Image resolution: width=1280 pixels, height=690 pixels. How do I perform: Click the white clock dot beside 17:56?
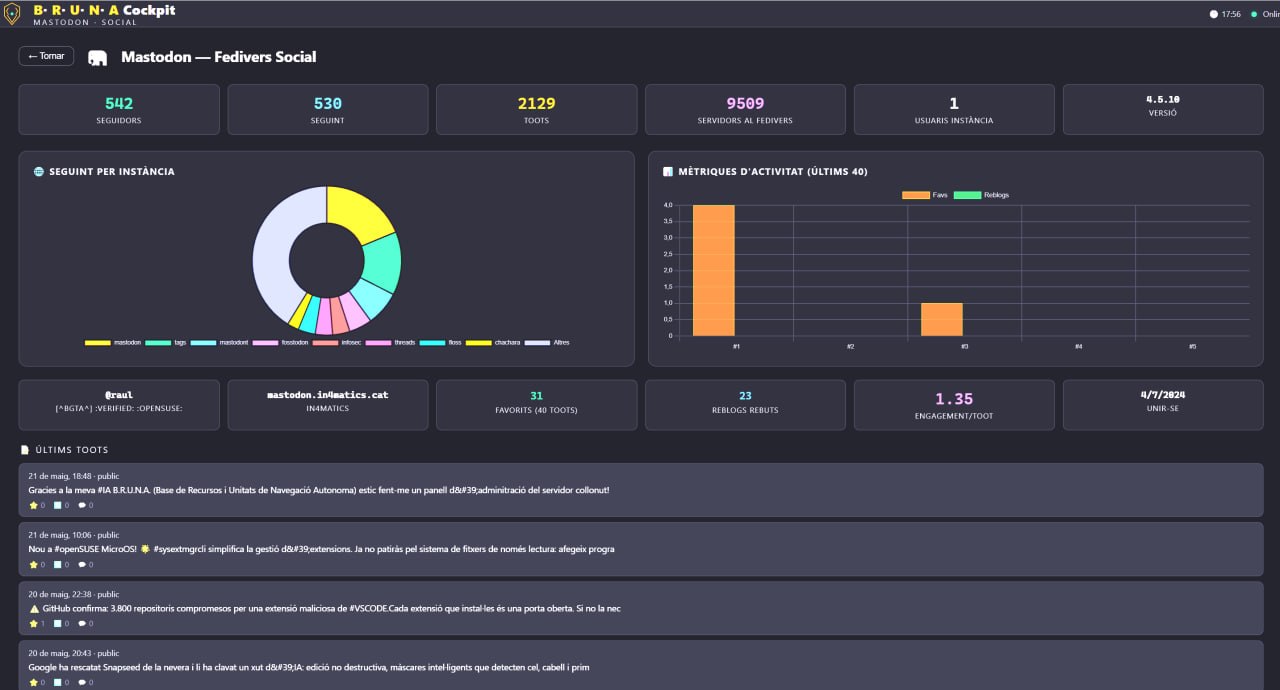click(x=1214, y=14)
